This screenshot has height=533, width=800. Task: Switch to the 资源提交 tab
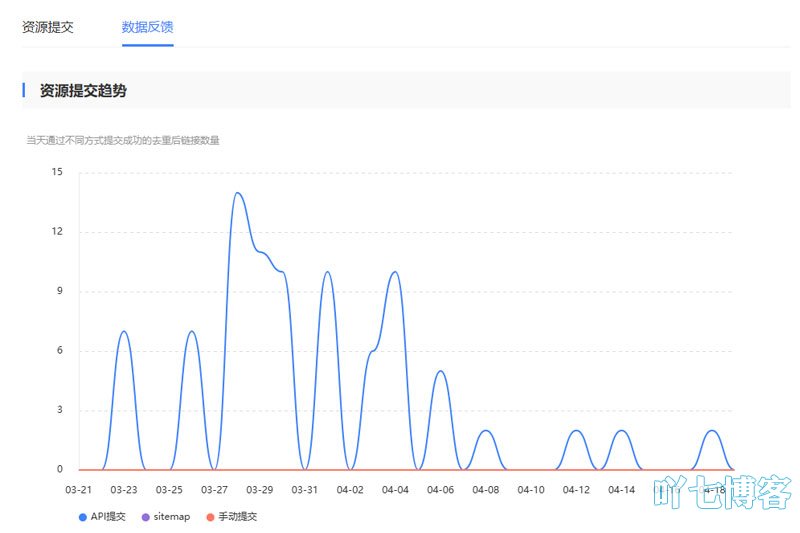(x=48, y=27)
